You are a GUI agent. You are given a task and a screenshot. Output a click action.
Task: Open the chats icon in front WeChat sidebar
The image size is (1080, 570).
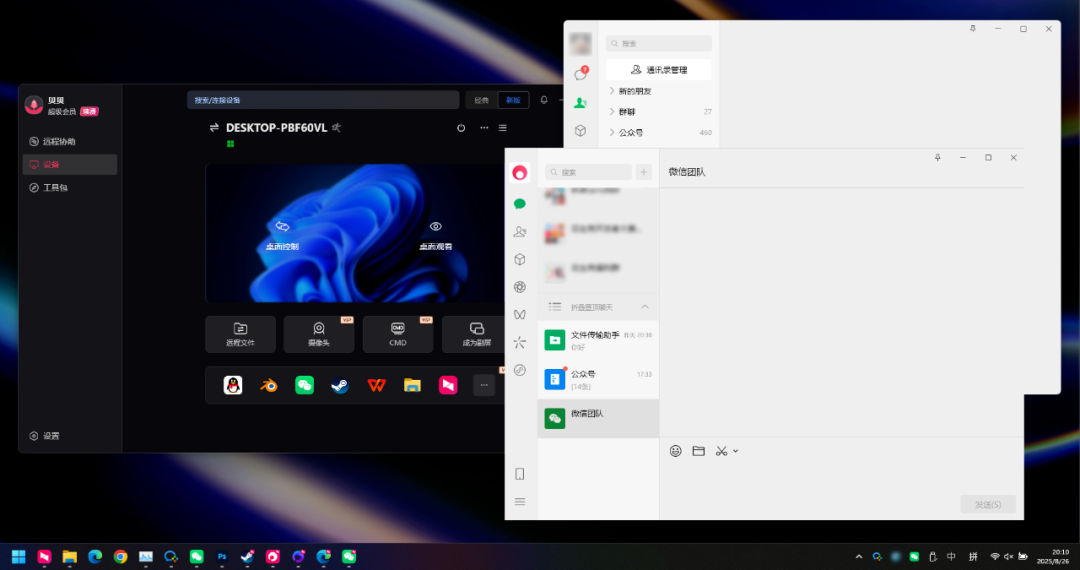click(520, 204)
